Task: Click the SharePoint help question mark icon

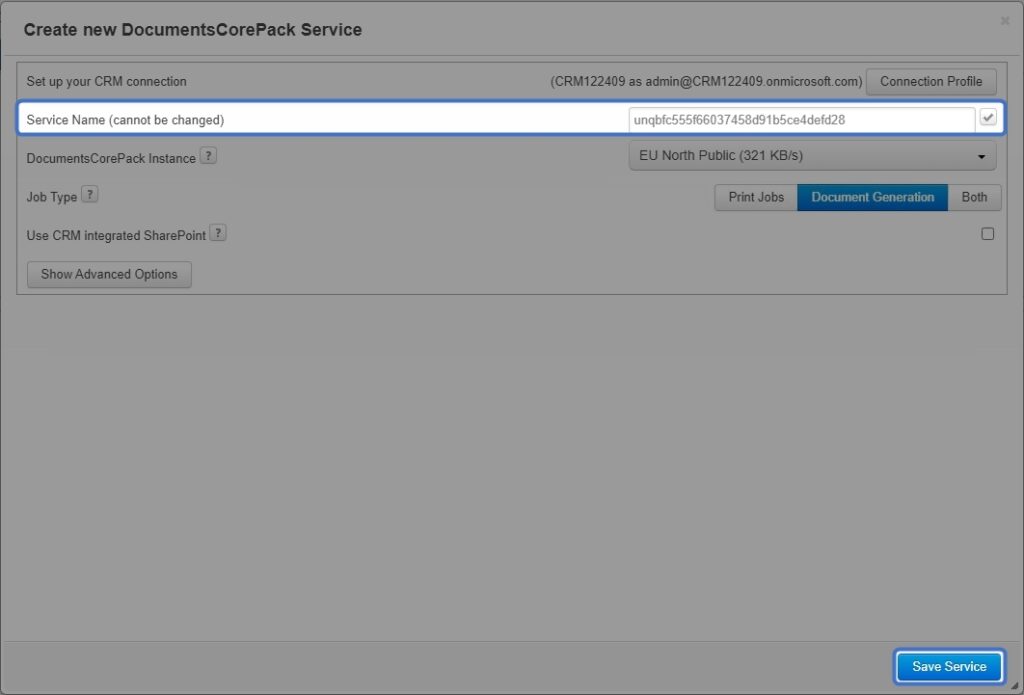Action: tap(217, 233)
